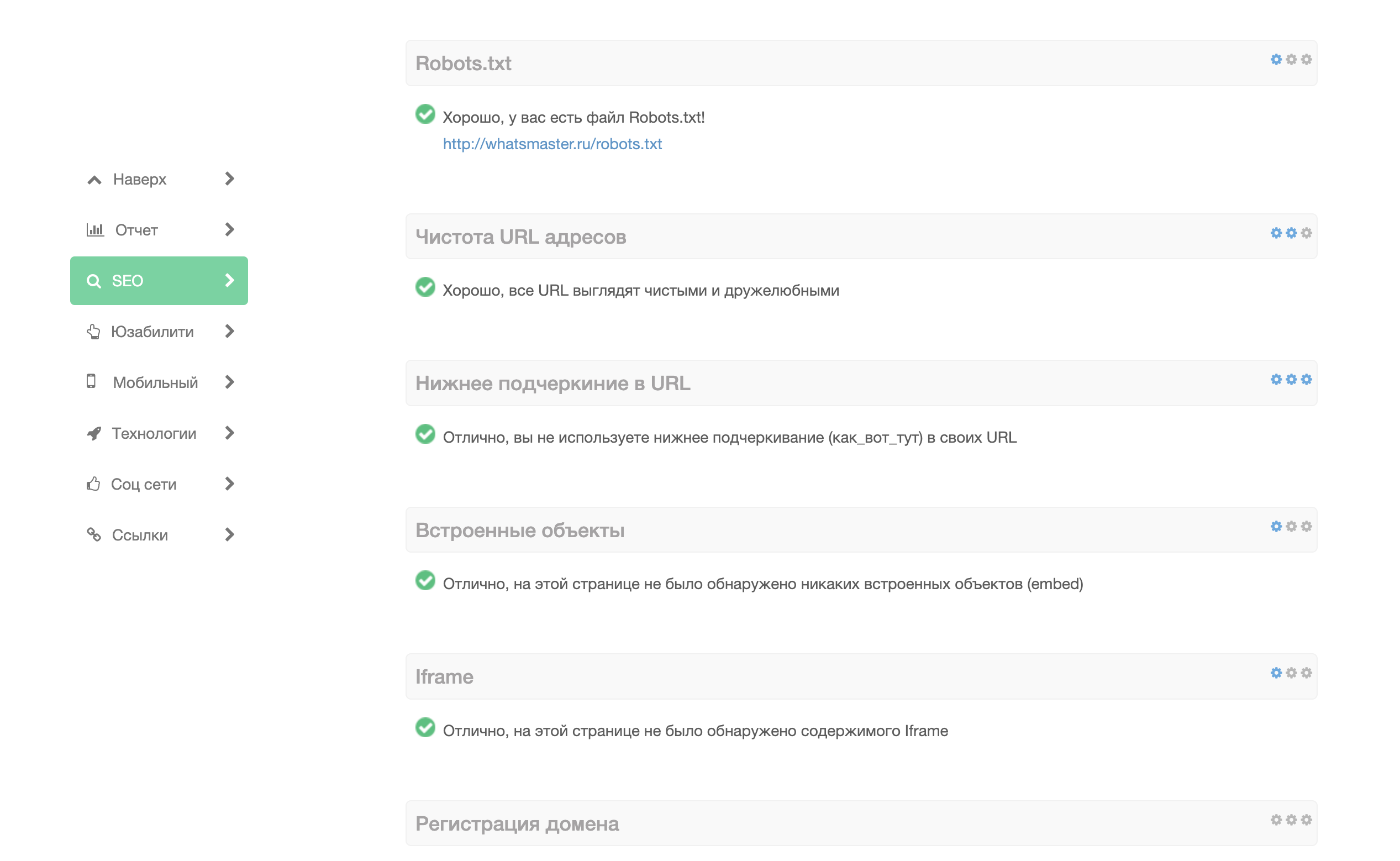Click the thumbs-up icon beside Соц сети
The height and width of the screenshot is (861, 1400).
(93, 484)
